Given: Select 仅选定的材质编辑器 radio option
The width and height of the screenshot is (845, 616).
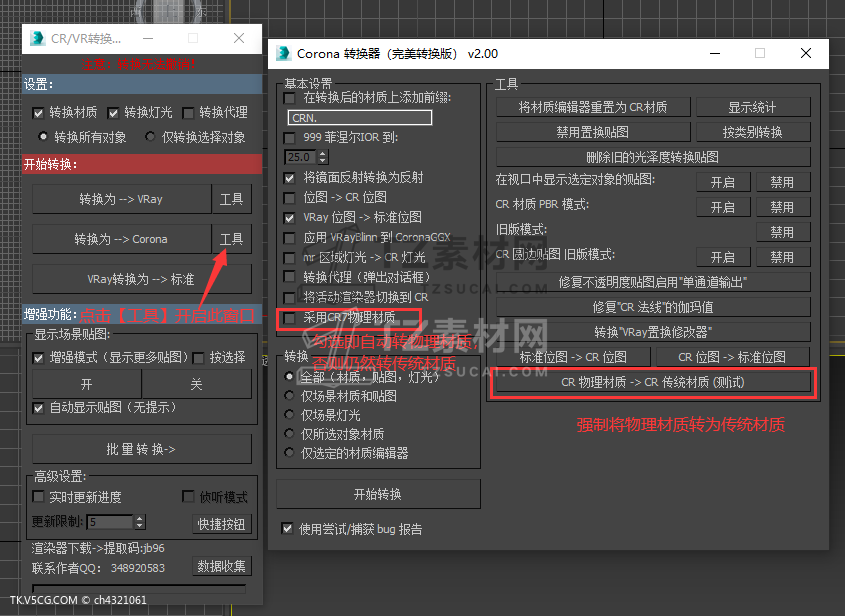Looking at the screenshot, I should click(x=289, y=453).
